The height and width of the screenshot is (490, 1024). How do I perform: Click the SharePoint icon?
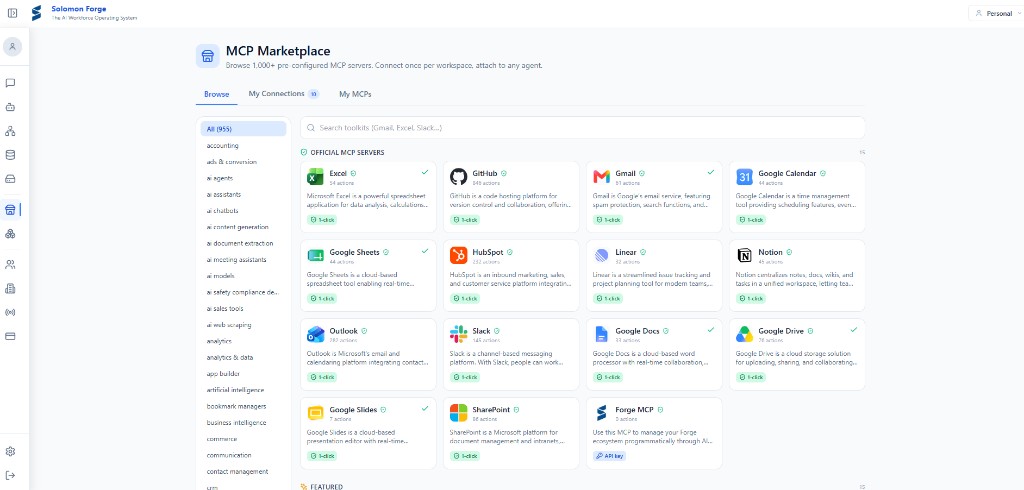click(458, 413)
